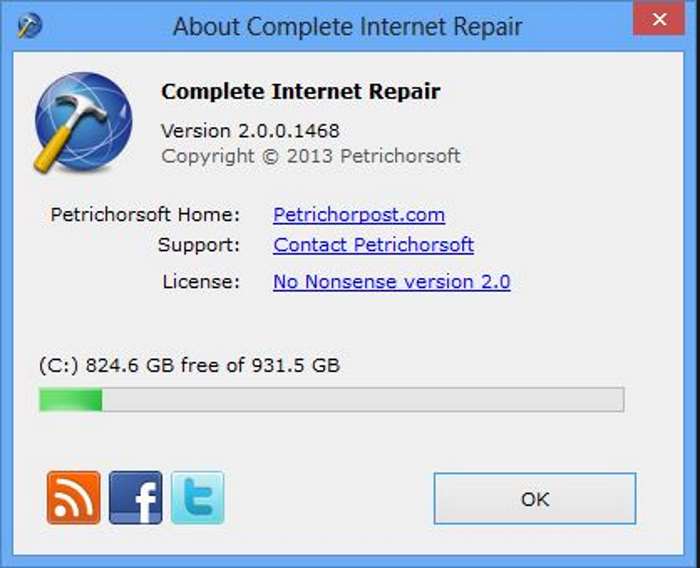This screenshot has height=568, width=700.
Task: Open the Petrichorpost.com link
Action: point(359,215)
